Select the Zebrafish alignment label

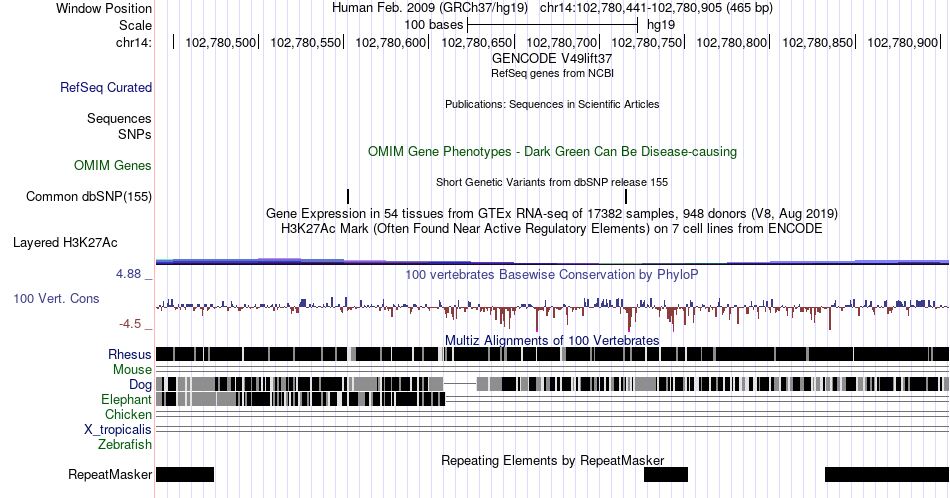point(125,444)
